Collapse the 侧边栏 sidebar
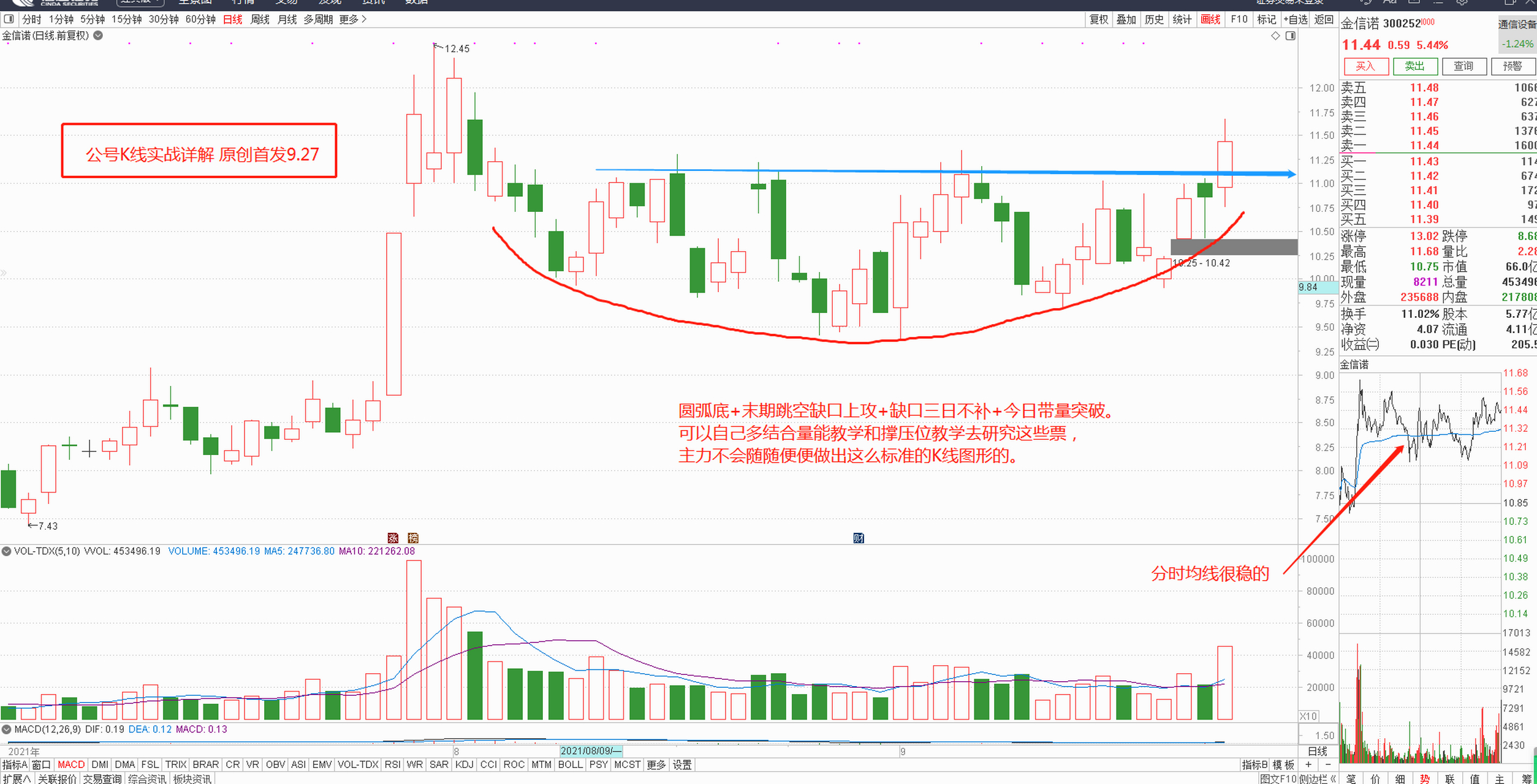The width and height of the screenshot is (1537, 784). [x=1318, y=778]
